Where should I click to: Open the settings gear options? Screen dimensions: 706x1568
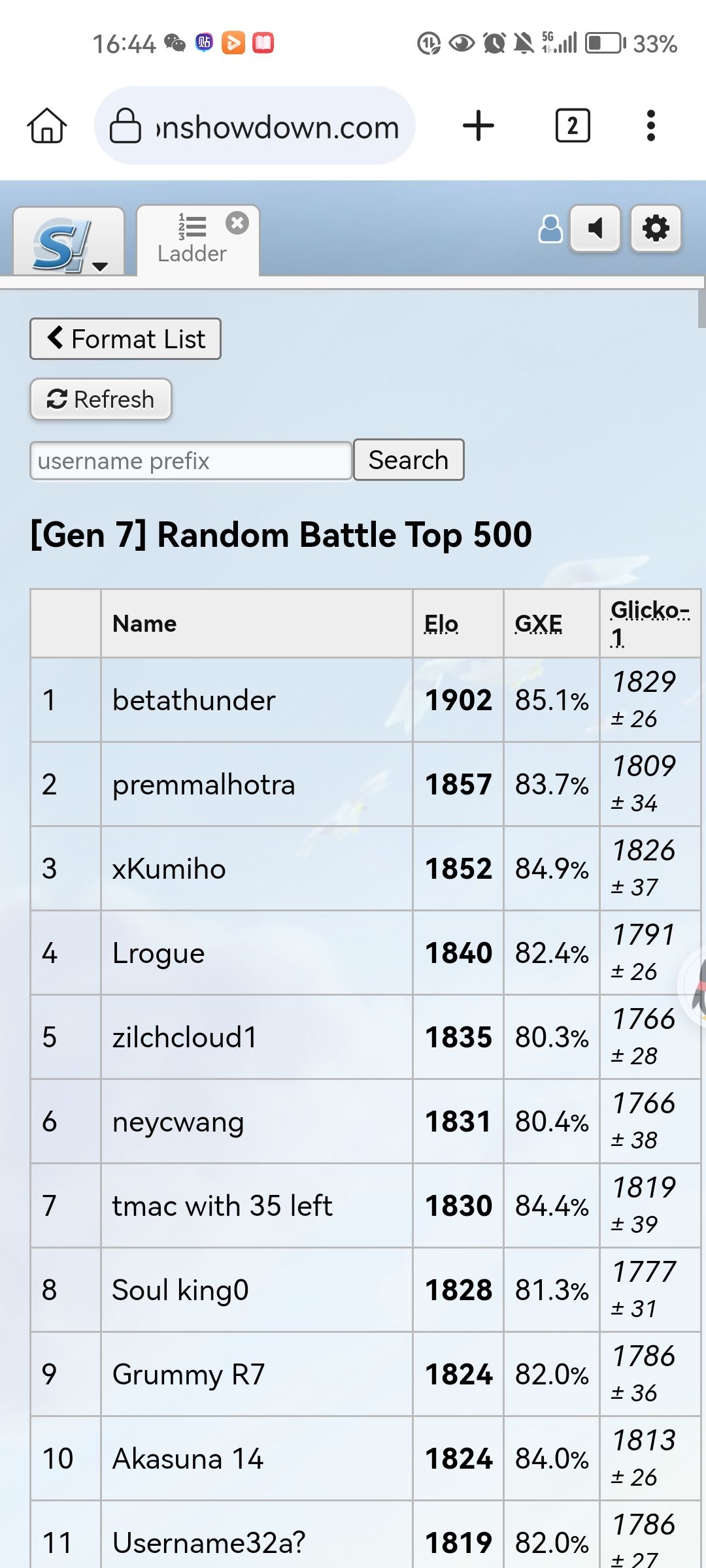(x=656, y=229)
